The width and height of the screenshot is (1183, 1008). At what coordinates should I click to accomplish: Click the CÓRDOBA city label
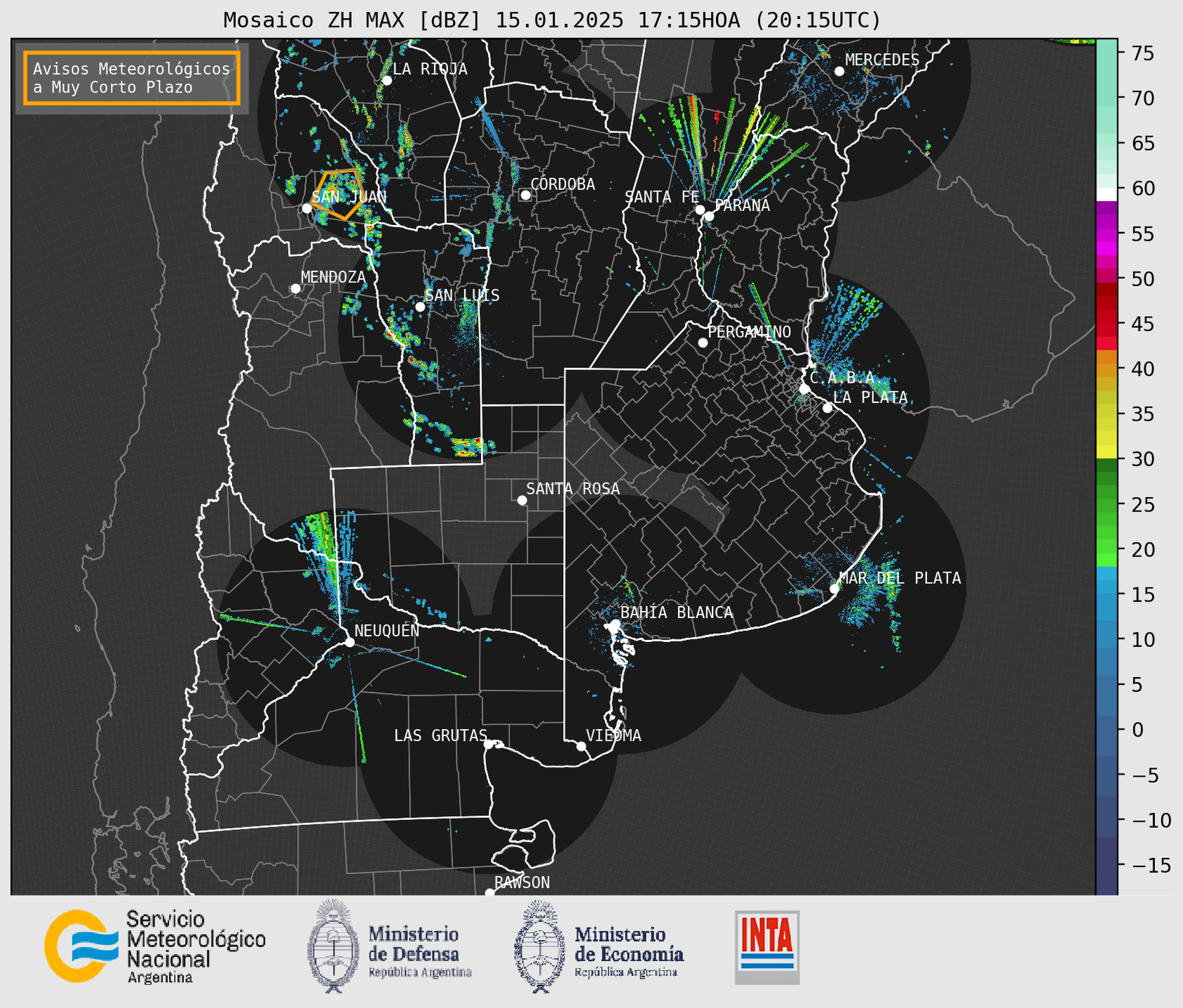562,184
